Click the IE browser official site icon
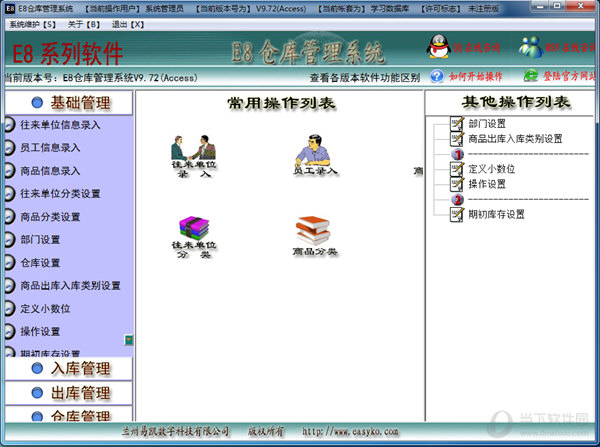 [x=531, y=76]
